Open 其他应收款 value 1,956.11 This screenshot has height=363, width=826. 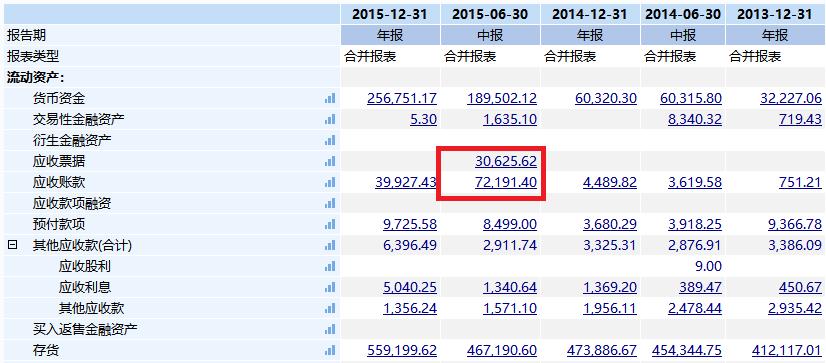(x=610, y=309)
